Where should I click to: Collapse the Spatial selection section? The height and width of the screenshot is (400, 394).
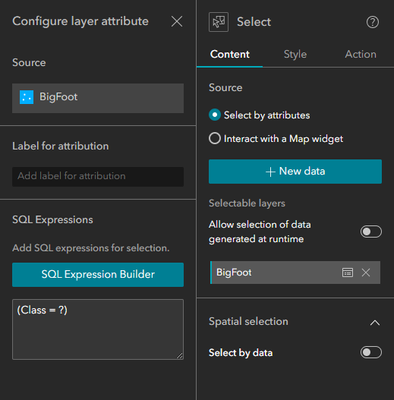click(375, 322)
